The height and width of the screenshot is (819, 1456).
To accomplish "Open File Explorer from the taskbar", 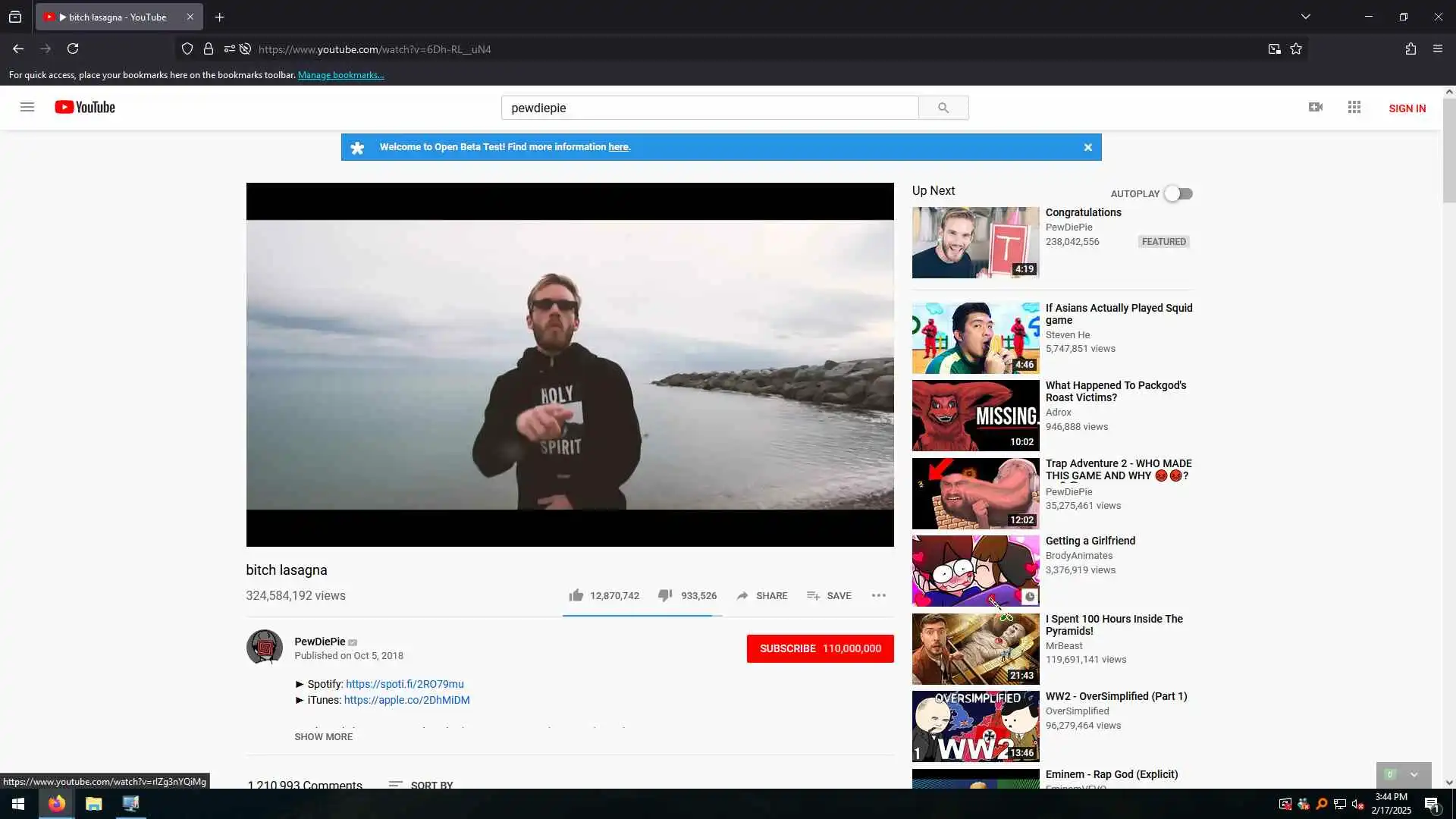I will point(94,804).
